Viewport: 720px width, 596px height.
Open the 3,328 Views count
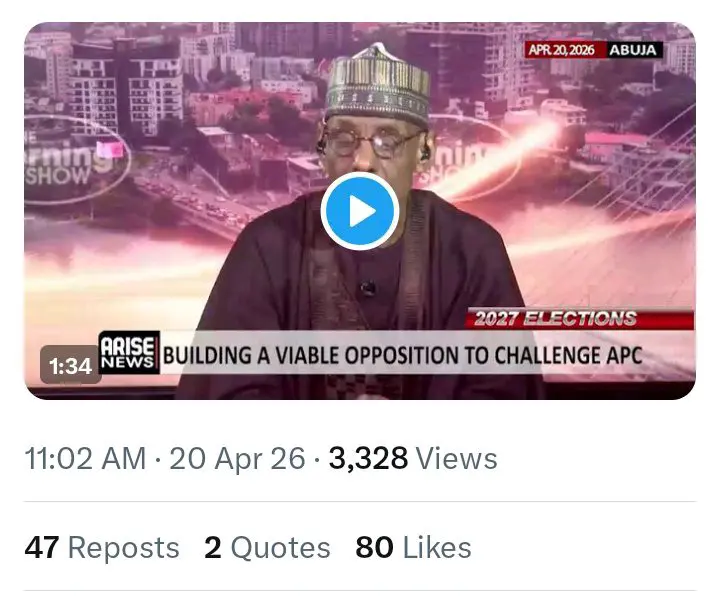coord(412,459)
